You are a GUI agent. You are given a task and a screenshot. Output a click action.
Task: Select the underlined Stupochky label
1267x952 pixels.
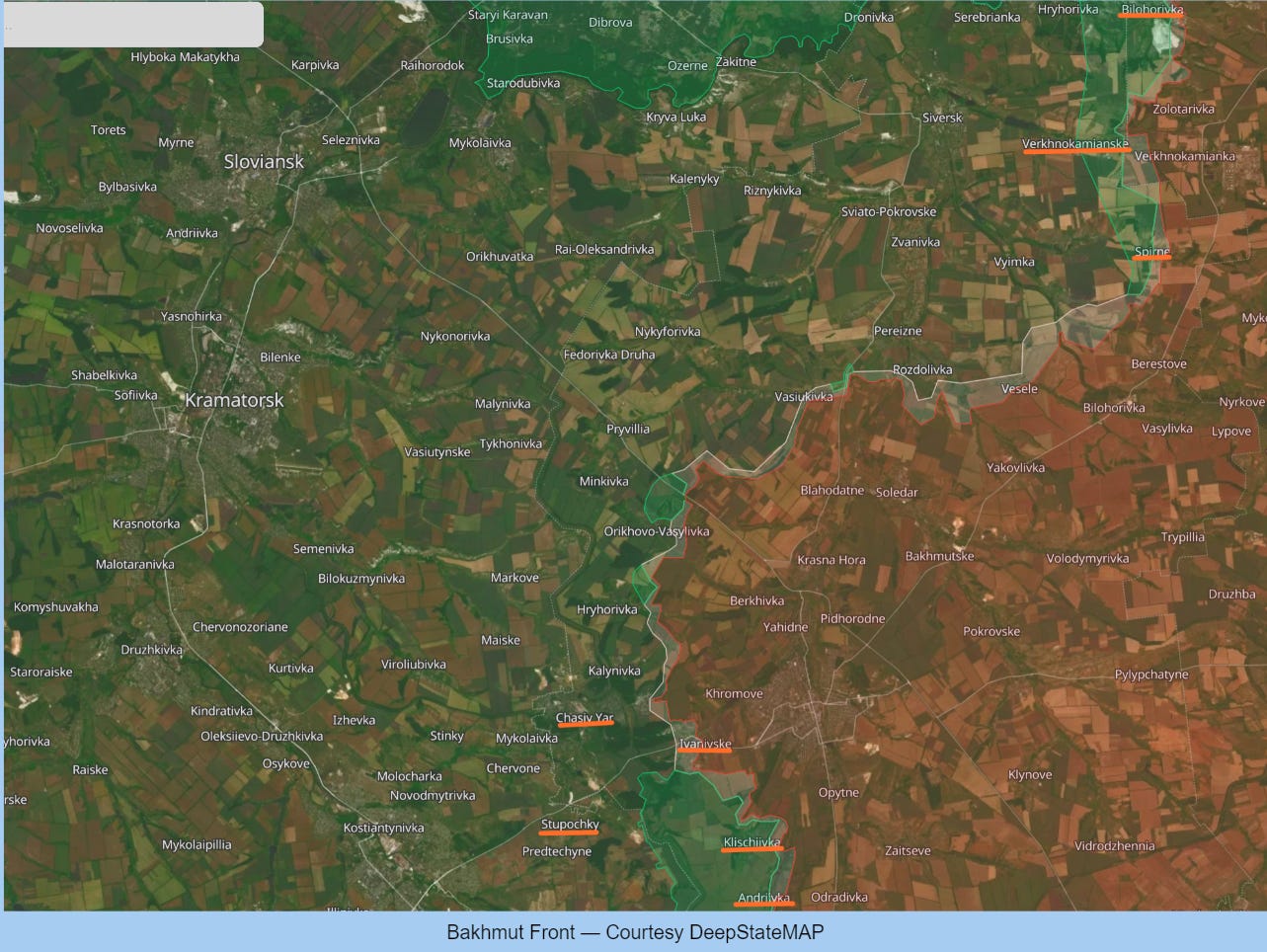click(570, 824)
